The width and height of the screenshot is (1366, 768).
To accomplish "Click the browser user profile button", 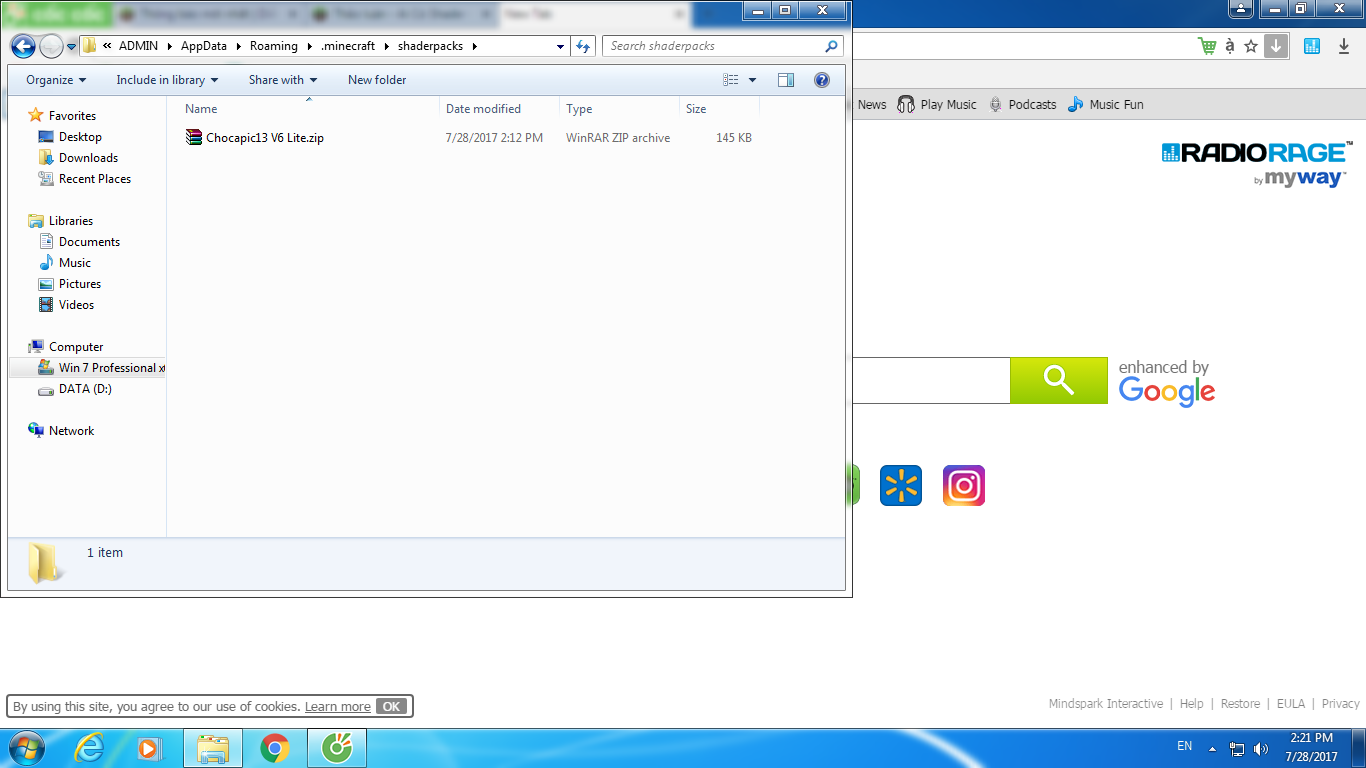I will 1241,9.
